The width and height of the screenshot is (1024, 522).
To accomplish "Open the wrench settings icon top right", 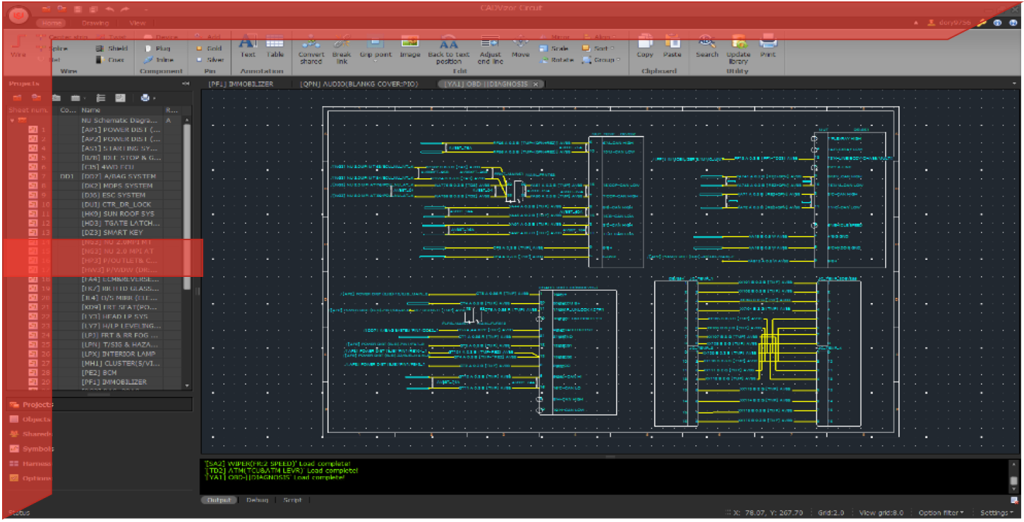I will pyautogui.click(x=982, y=22).
